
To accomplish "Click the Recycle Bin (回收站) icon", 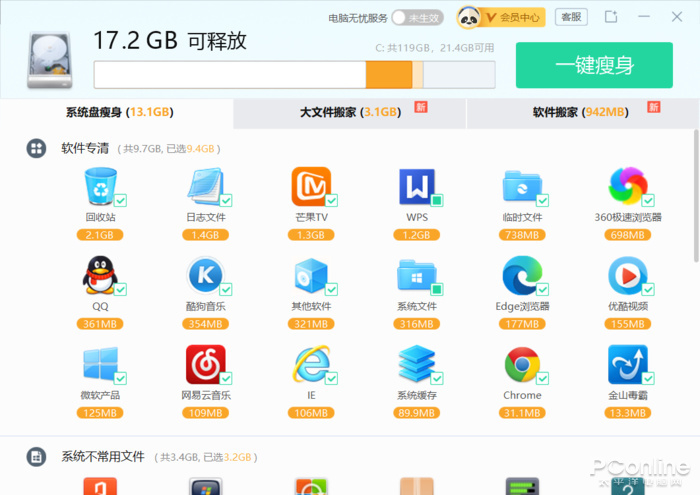I will 100,186.
